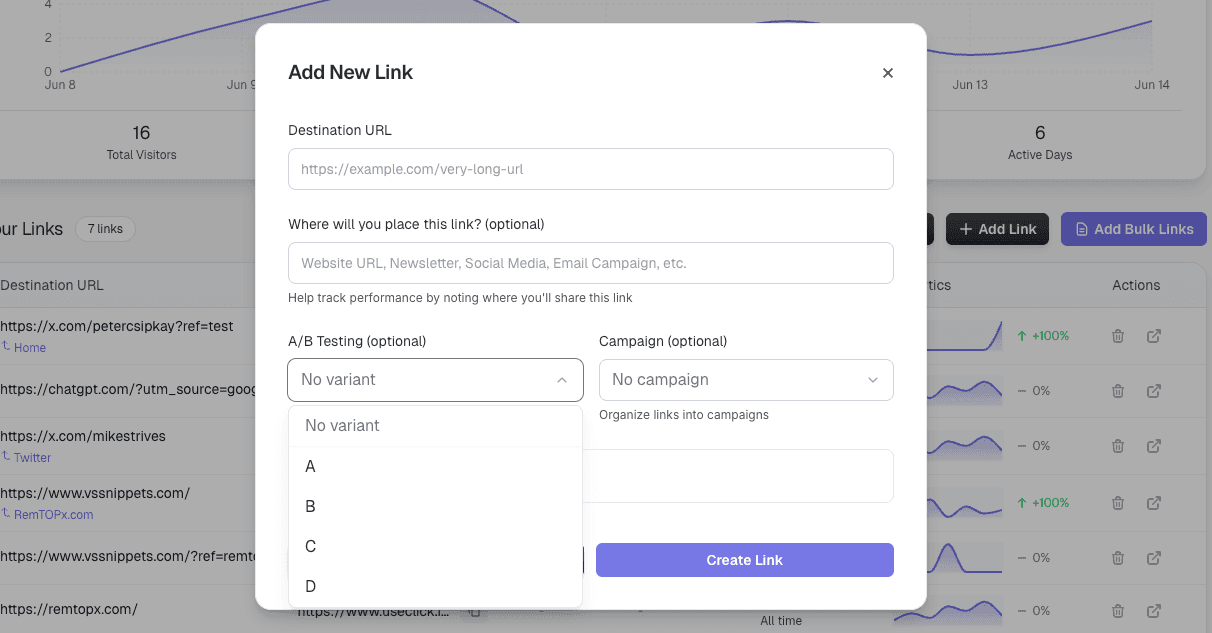Click trash icon for vssnippets ?ref=remtopx row
Viewport: 1212px width, 633px height.
pos(1118,558)
